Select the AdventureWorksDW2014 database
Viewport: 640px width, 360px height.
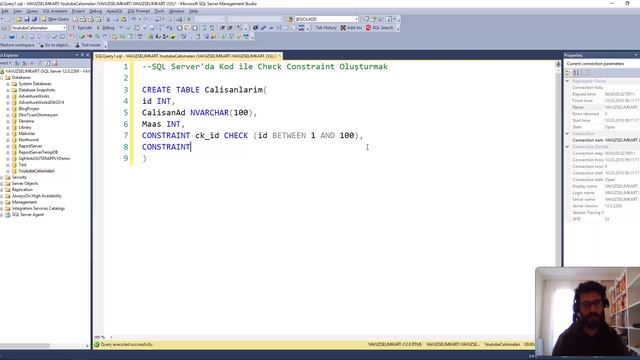tap(41, 102)
